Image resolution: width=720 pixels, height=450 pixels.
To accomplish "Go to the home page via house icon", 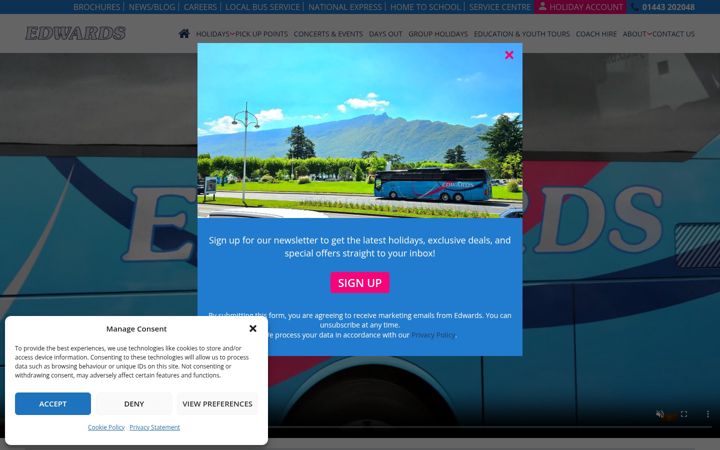I will [184, 34].
